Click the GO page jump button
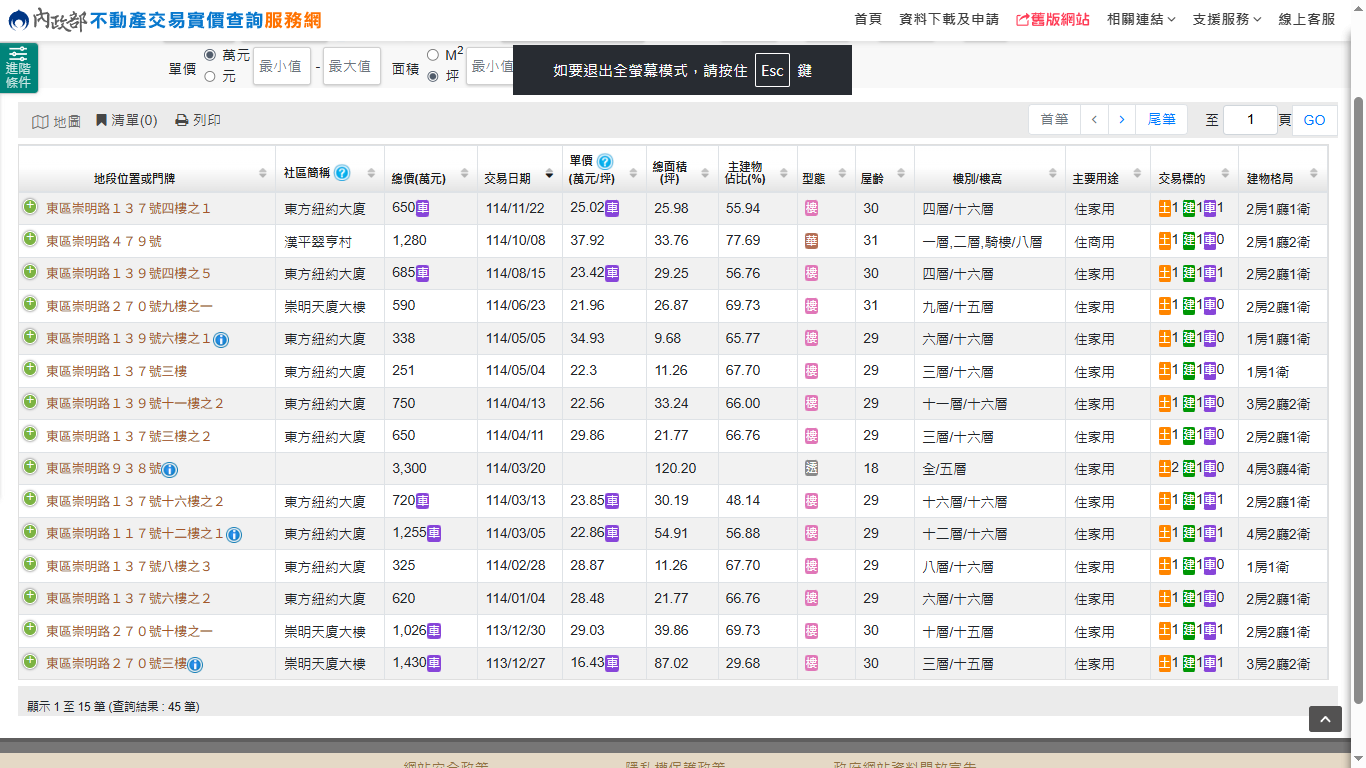Viewport: 1366px width, 768px height. (x=1314, y=120)
